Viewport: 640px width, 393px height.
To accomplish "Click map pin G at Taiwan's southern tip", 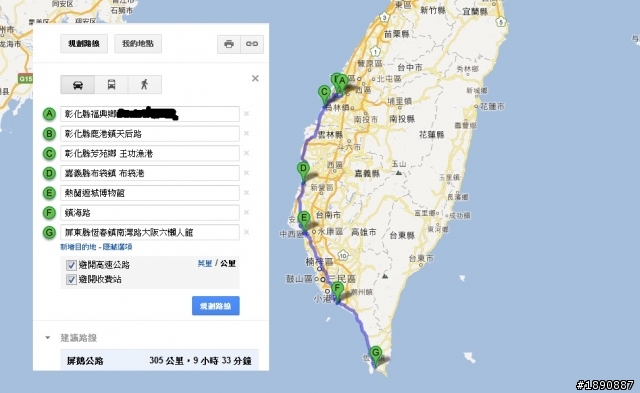I will point(376,355).
